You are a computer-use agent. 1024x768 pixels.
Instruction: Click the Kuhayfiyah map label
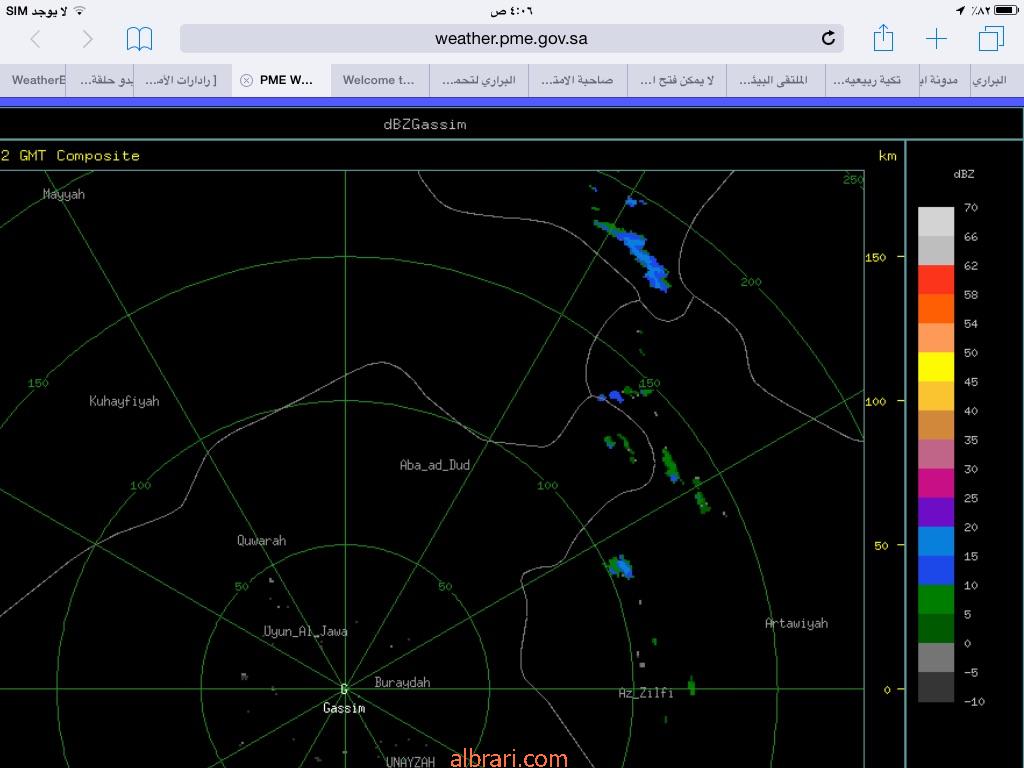point(124,402)
